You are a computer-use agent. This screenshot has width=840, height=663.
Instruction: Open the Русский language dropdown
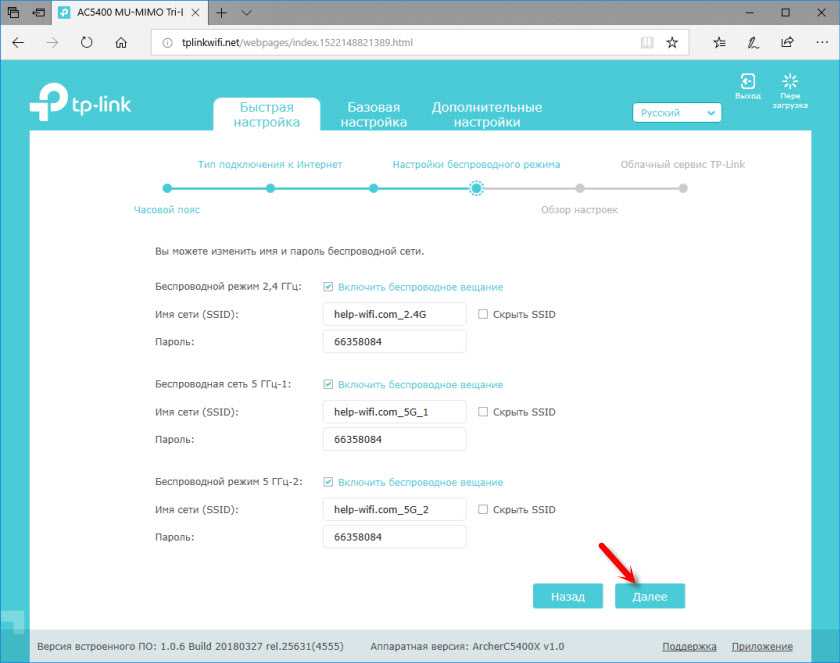coord(677,113)
